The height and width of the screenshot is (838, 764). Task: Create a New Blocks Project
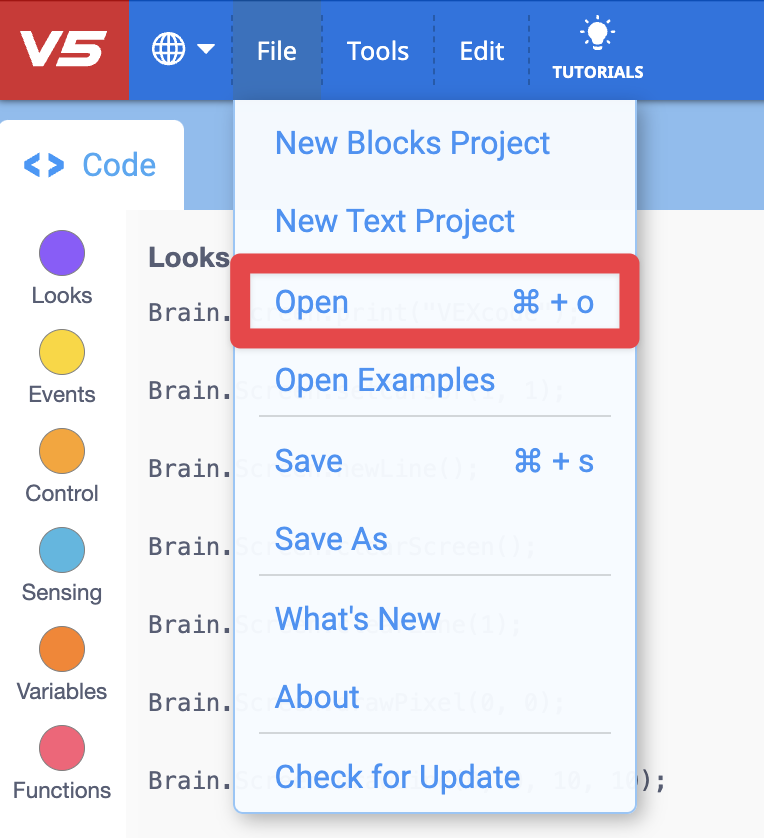pyautogui.click(x=412, y=143)
